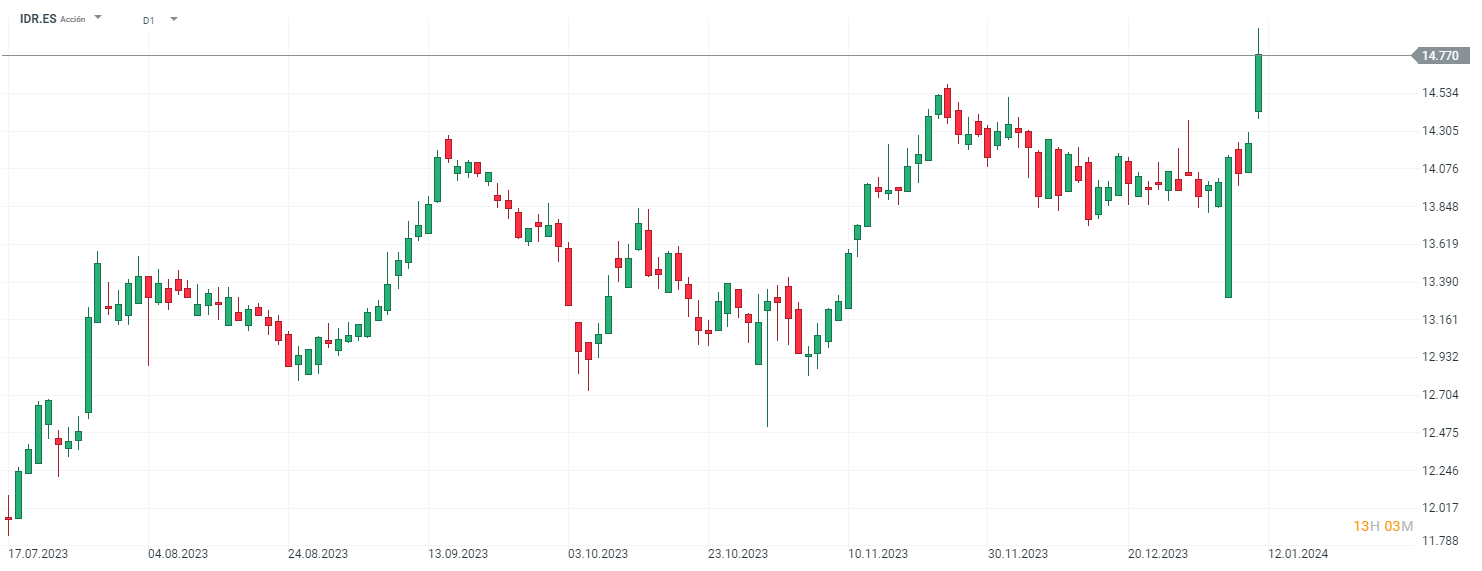Select the 13.848 price level label
1482x571 pixels.
tap(1439, 206)
